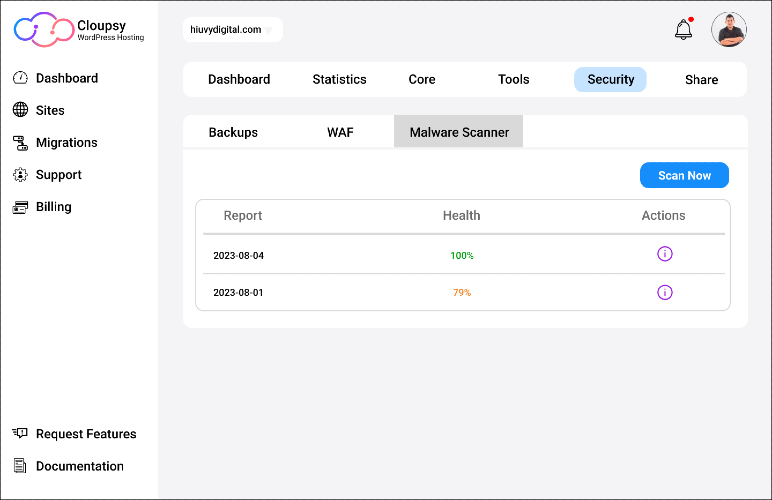772x500 pixels.
Task: Go to Core tab
Action: (422, 79)
